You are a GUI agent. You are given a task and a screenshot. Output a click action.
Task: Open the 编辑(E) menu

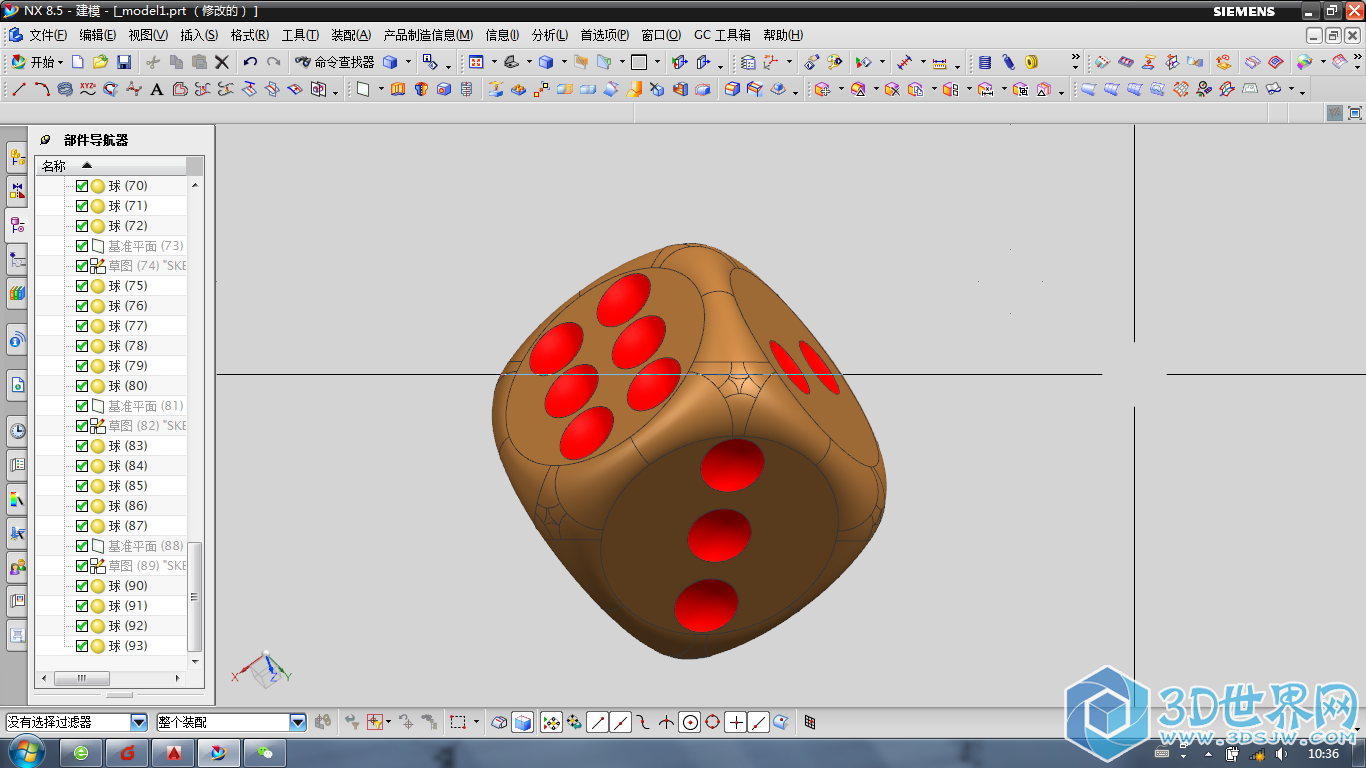click(98, 35)
